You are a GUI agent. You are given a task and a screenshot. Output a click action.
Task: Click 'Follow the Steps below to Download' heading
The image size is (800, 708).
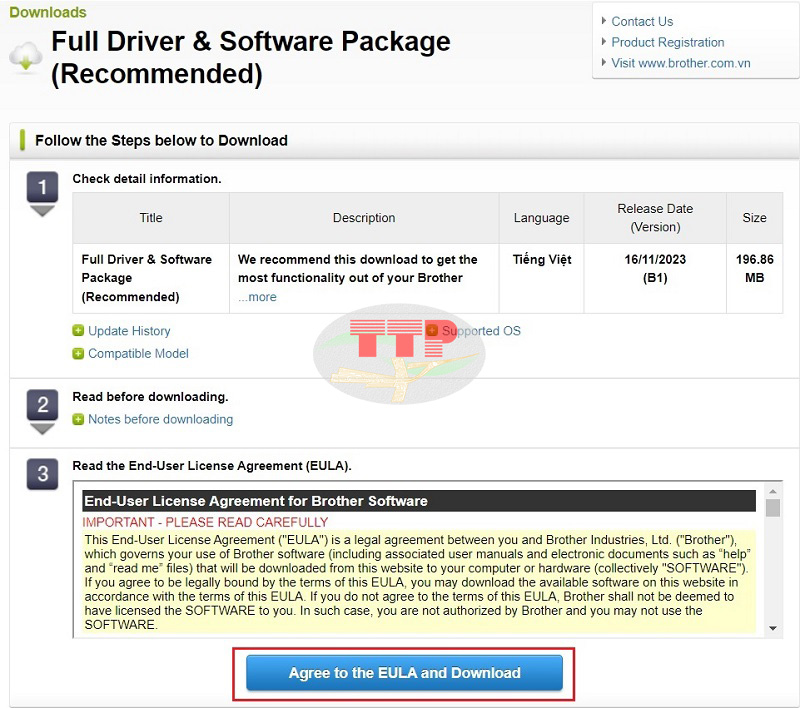coord(161,140)
